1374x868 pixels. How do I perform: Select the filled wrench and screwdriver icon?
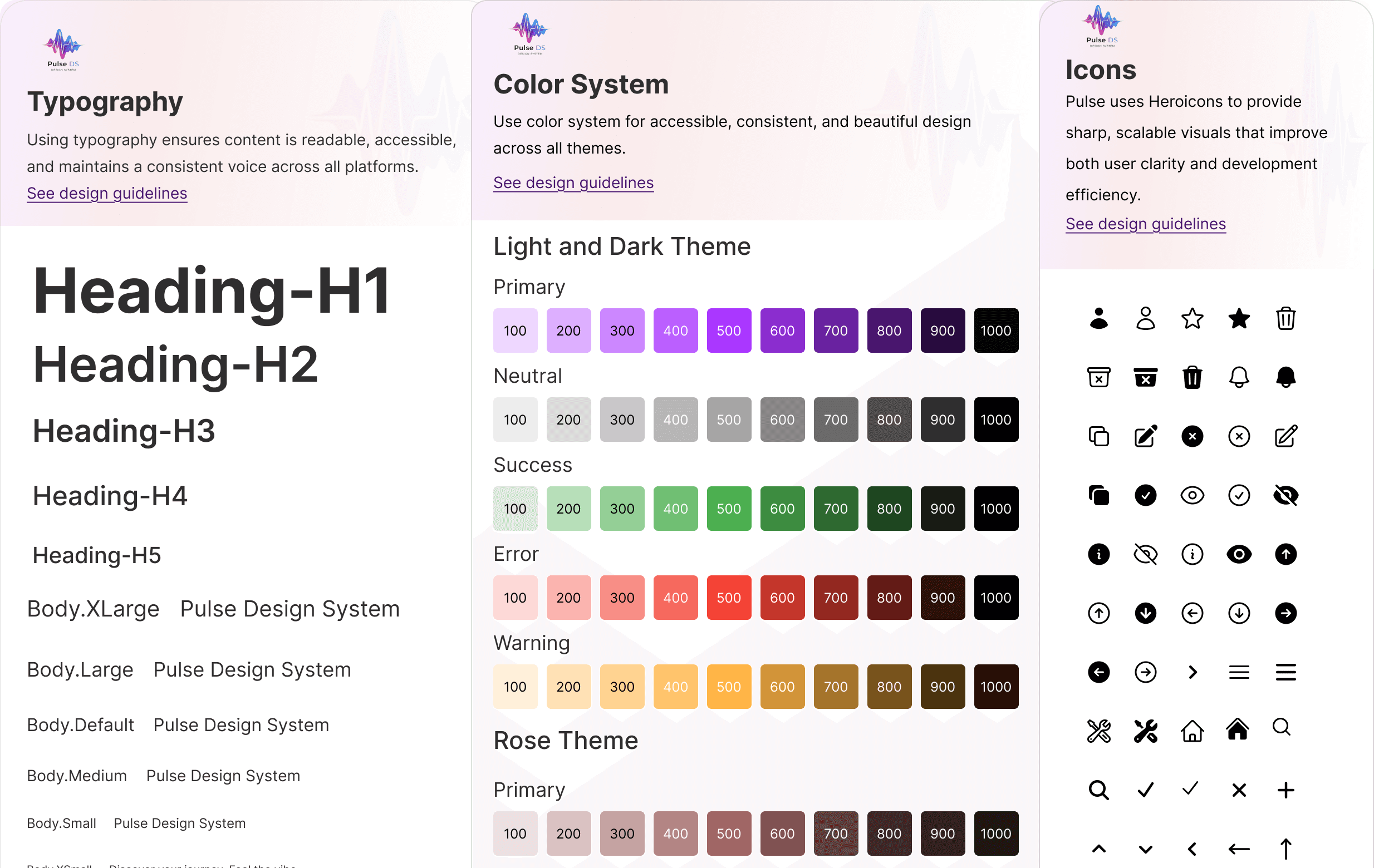tap(1145, 731)
